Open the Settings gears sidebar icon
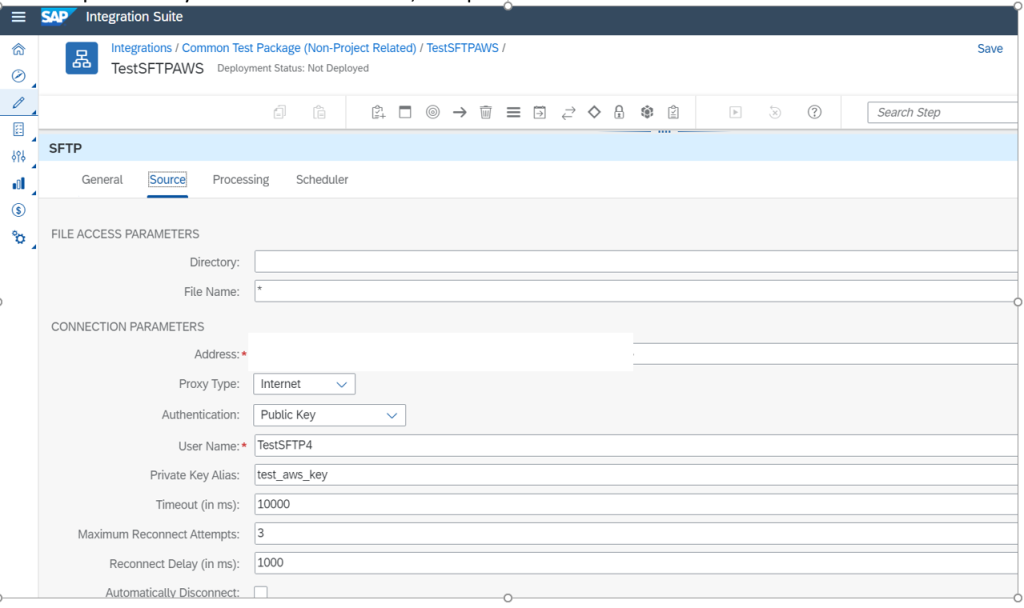 (18, 238)
